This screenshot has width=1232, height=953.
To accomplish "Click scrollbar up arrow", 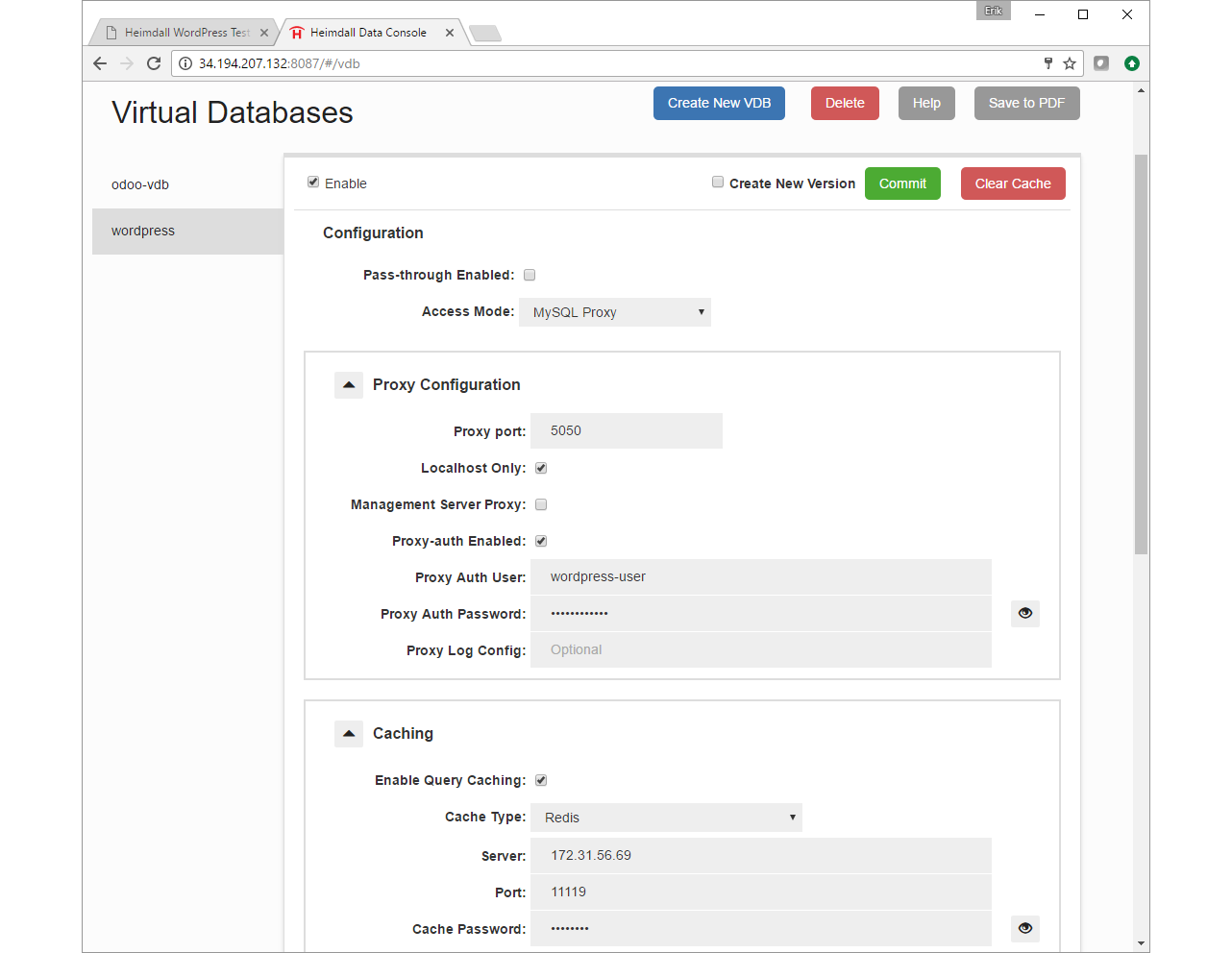I will point(1141,90).
